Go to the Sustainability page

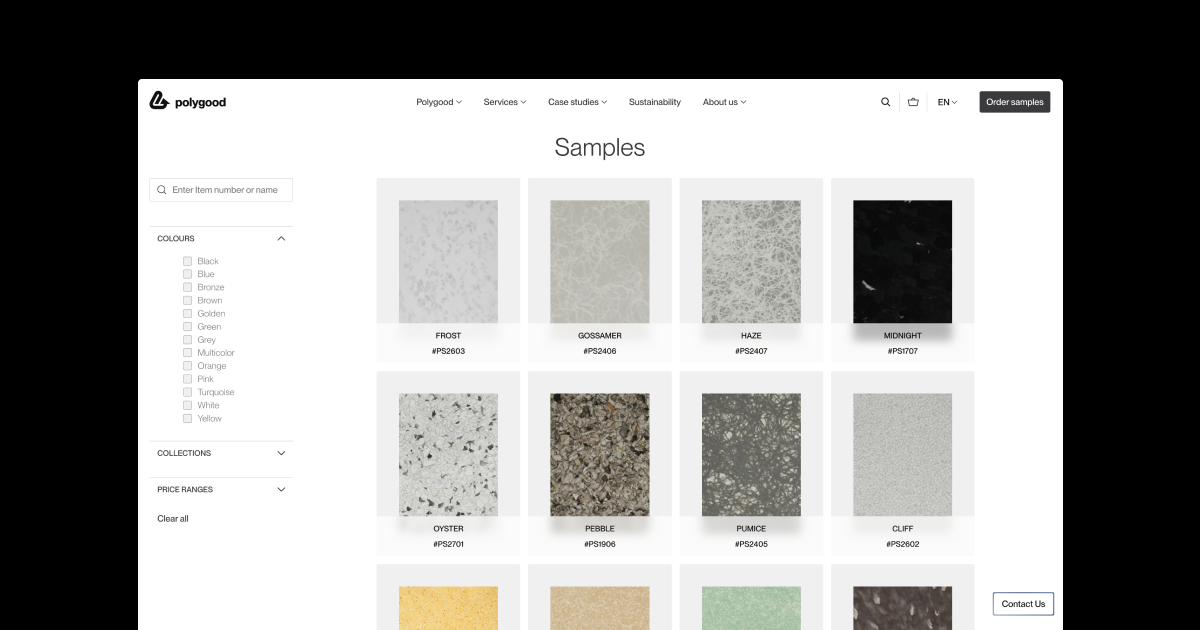coord(655,102)
